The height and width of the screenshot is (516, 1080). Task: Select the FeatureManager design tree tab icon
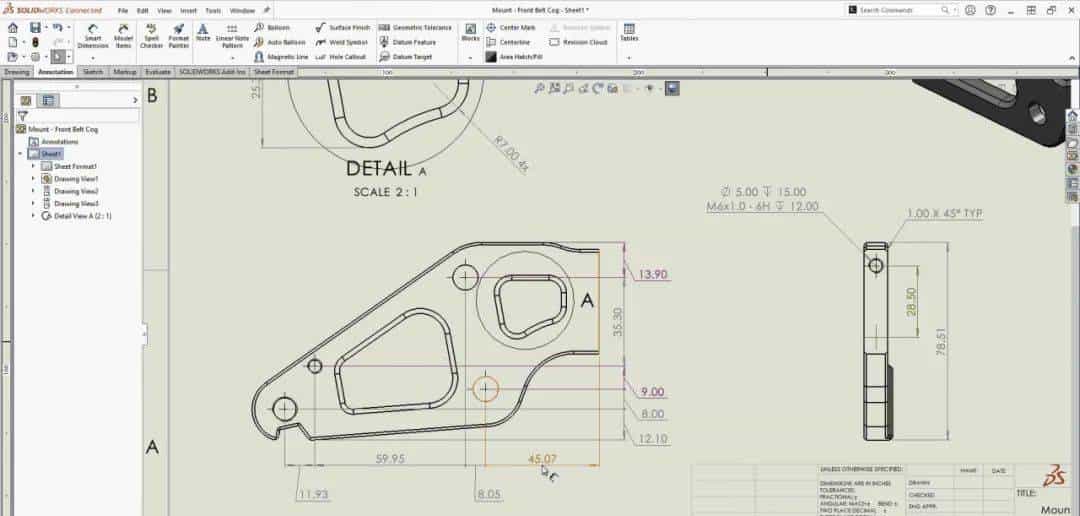pyautogui.click(x=25, y=101)
